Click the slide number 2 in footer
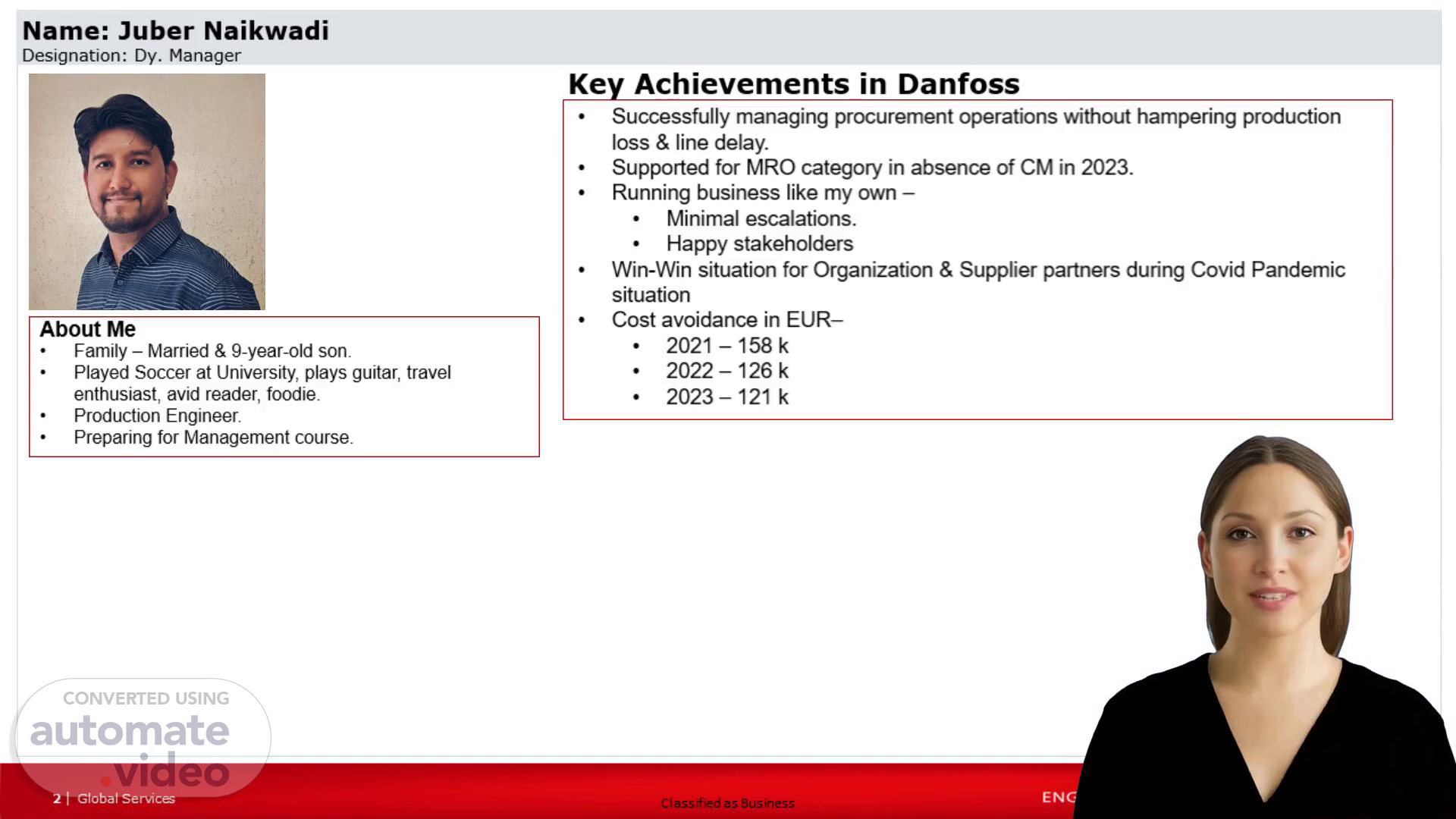The height and width of the screenshot is (819, 1456). click(57, 799)
